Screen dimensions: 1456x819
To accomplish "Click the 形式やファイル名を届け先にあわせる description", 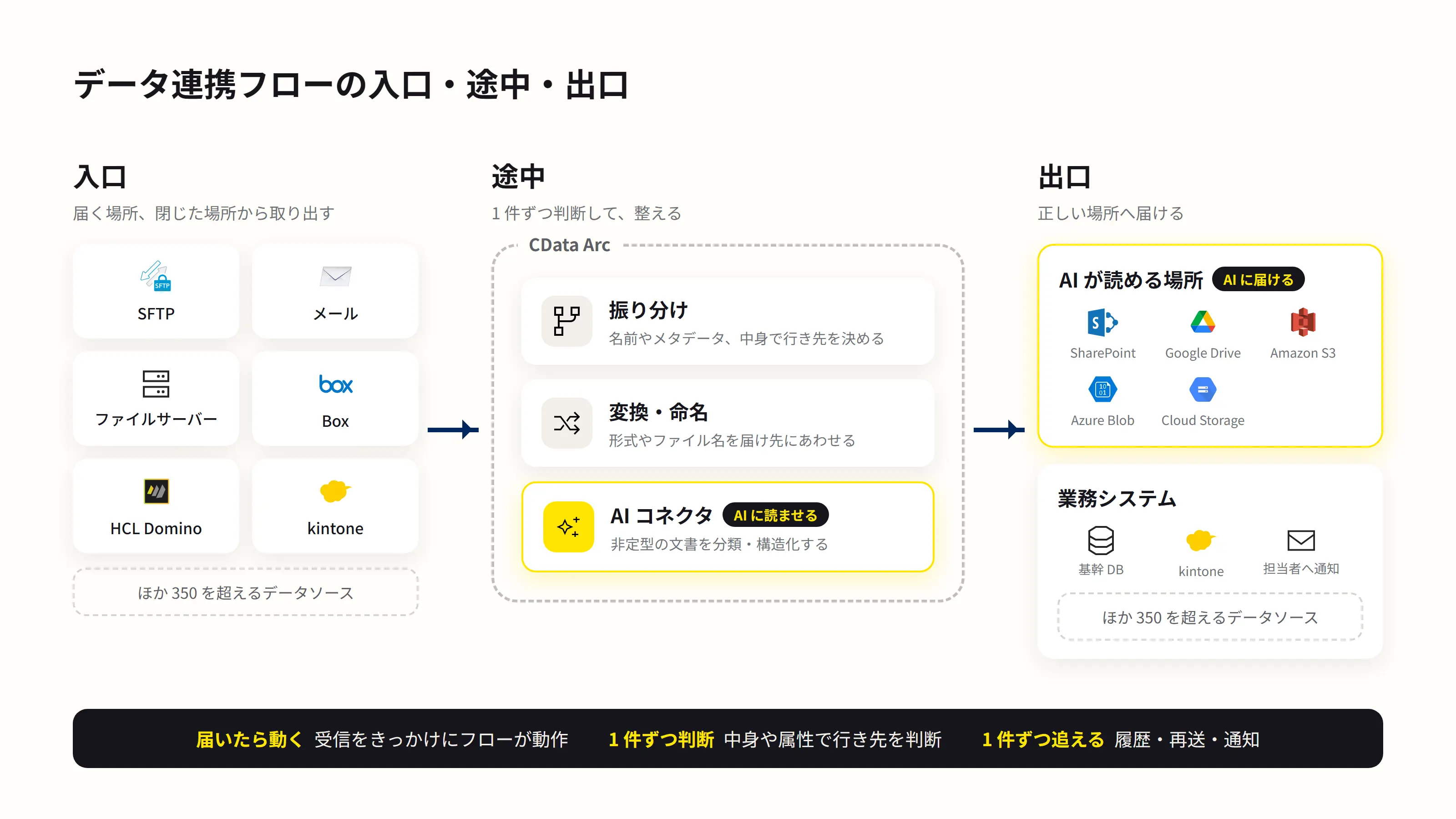I will (x=732, y=440).
